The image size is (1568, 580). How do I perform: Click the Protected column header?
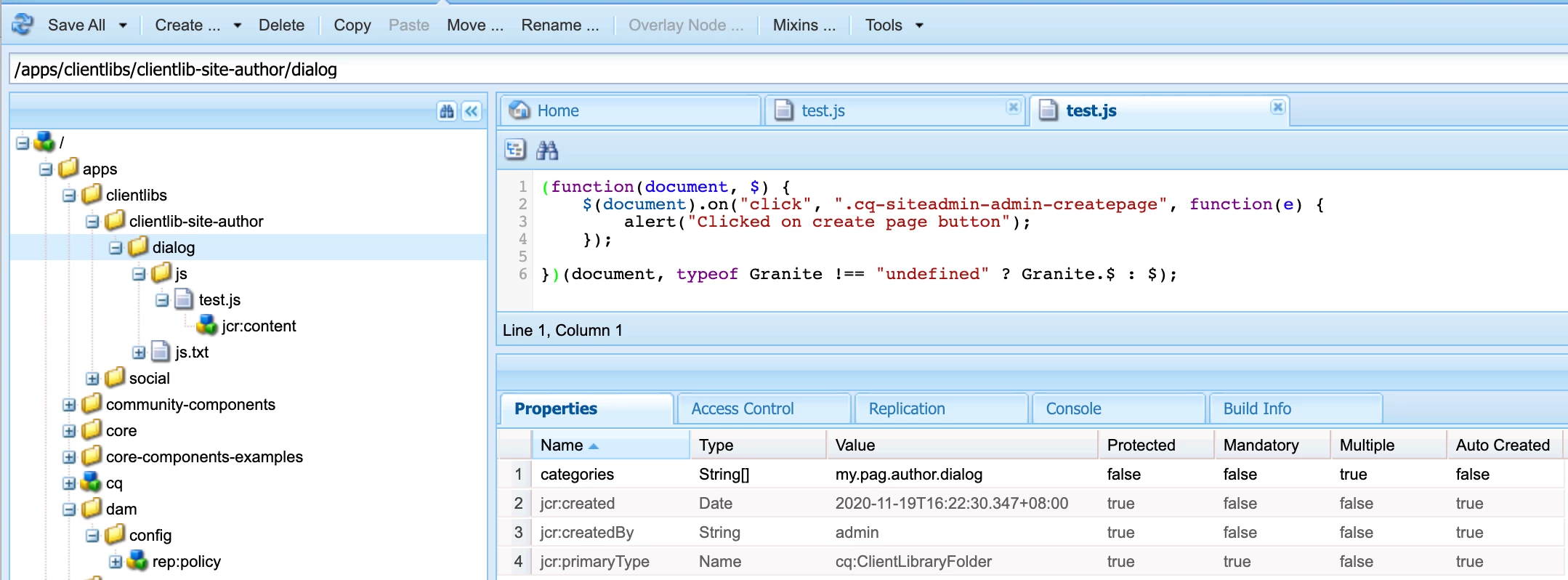tap(1156, 445)
